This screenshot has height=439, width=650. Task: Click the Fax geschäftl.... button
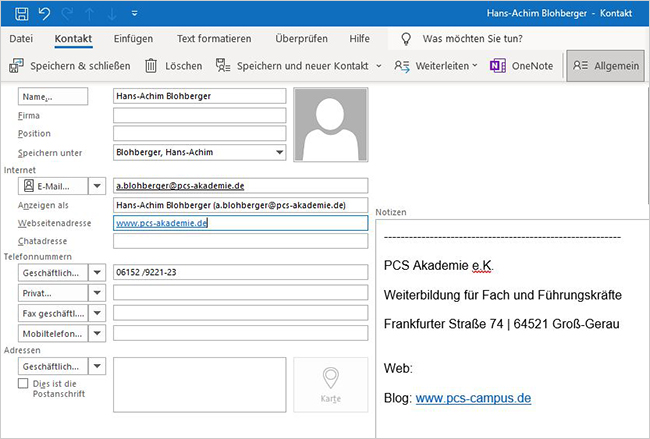[53, 313]
